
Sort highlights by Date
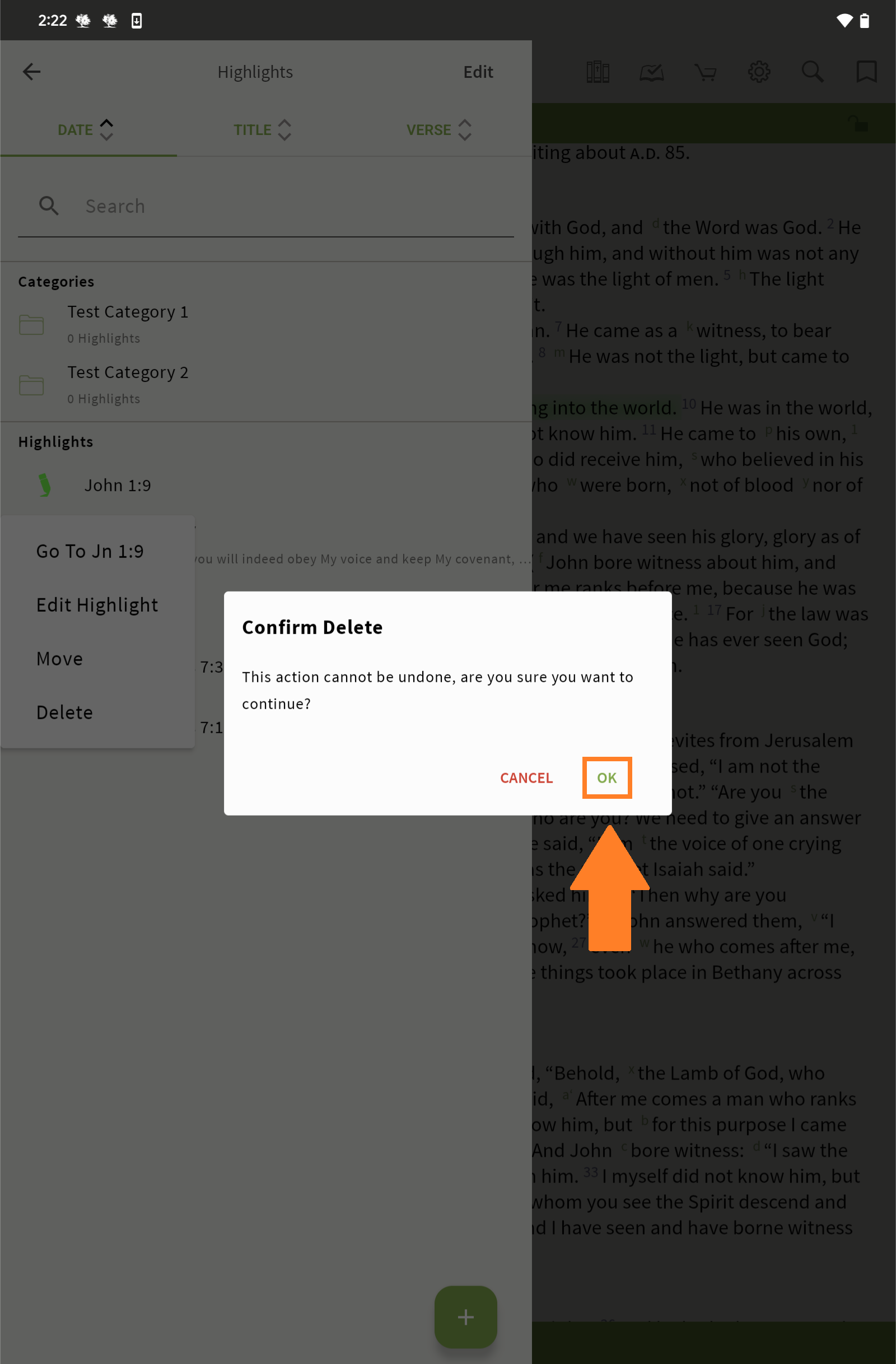(86, 130)
